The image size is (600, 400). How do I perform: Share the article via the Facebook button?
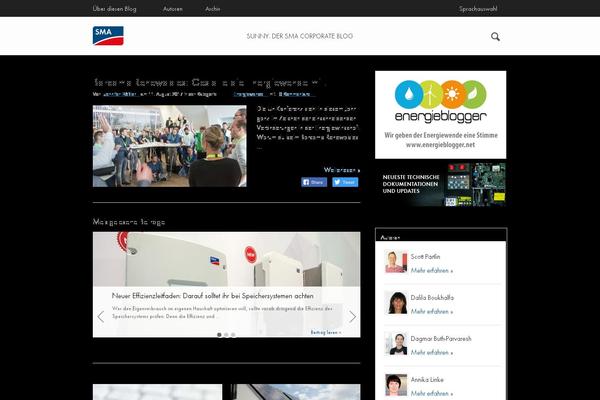point(314,182)
